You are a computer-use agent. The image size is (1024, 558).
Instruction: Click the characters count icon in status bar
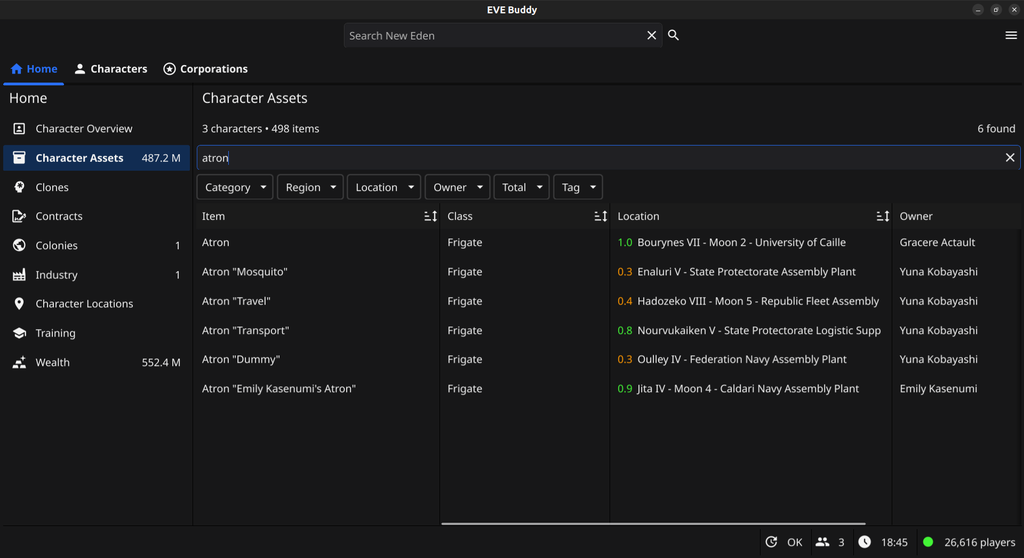point(822,542)
